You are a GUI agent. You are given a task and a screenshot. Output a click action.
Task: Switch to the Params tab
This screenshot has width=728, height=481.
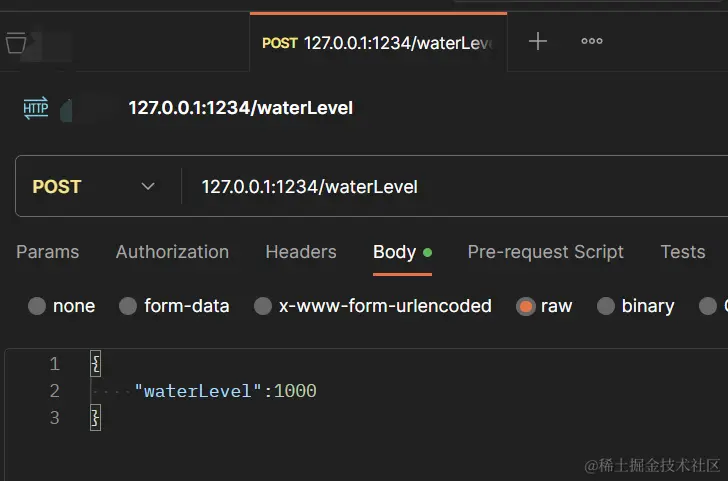47,252
